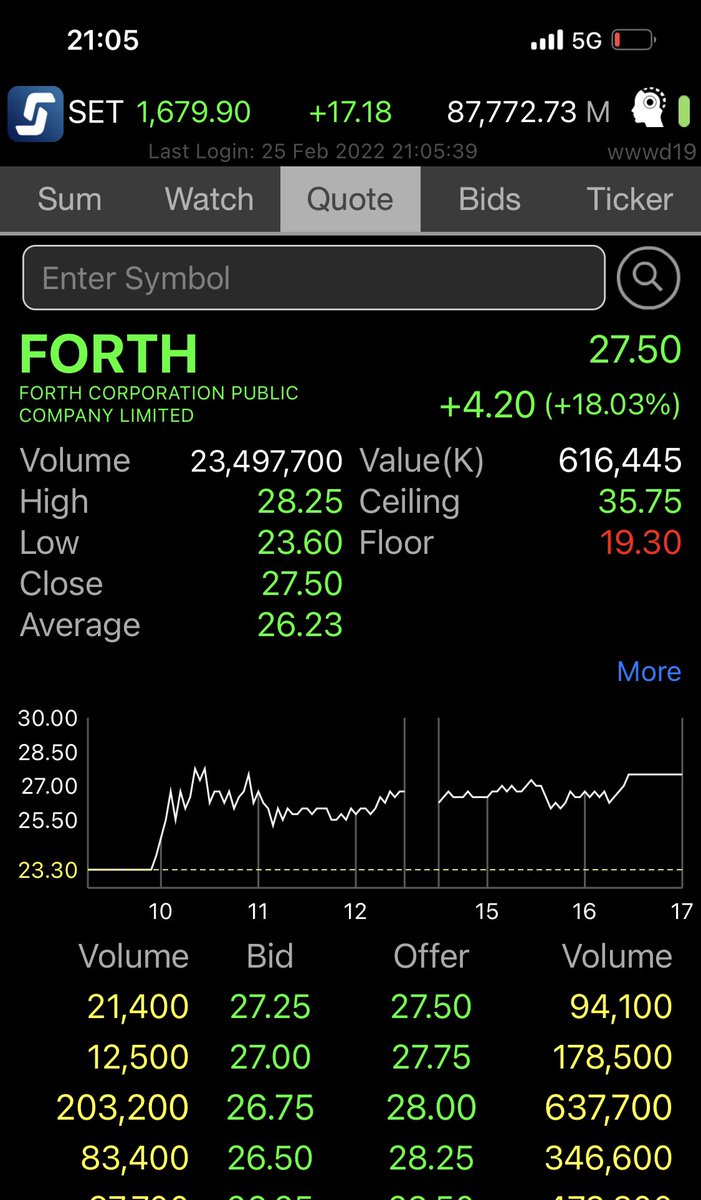Viewport: 701px width, 1200px height.
Task: Select the Quote tab
Action: pyautogui.click(x=350, y=199)
